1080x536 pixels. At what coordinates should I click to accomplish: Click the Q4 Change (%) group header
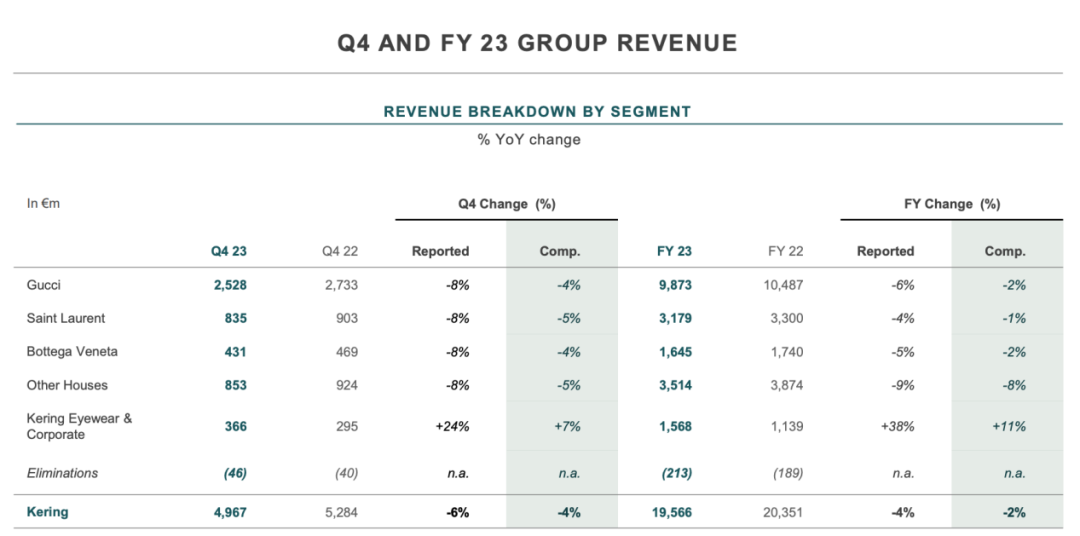506,204
